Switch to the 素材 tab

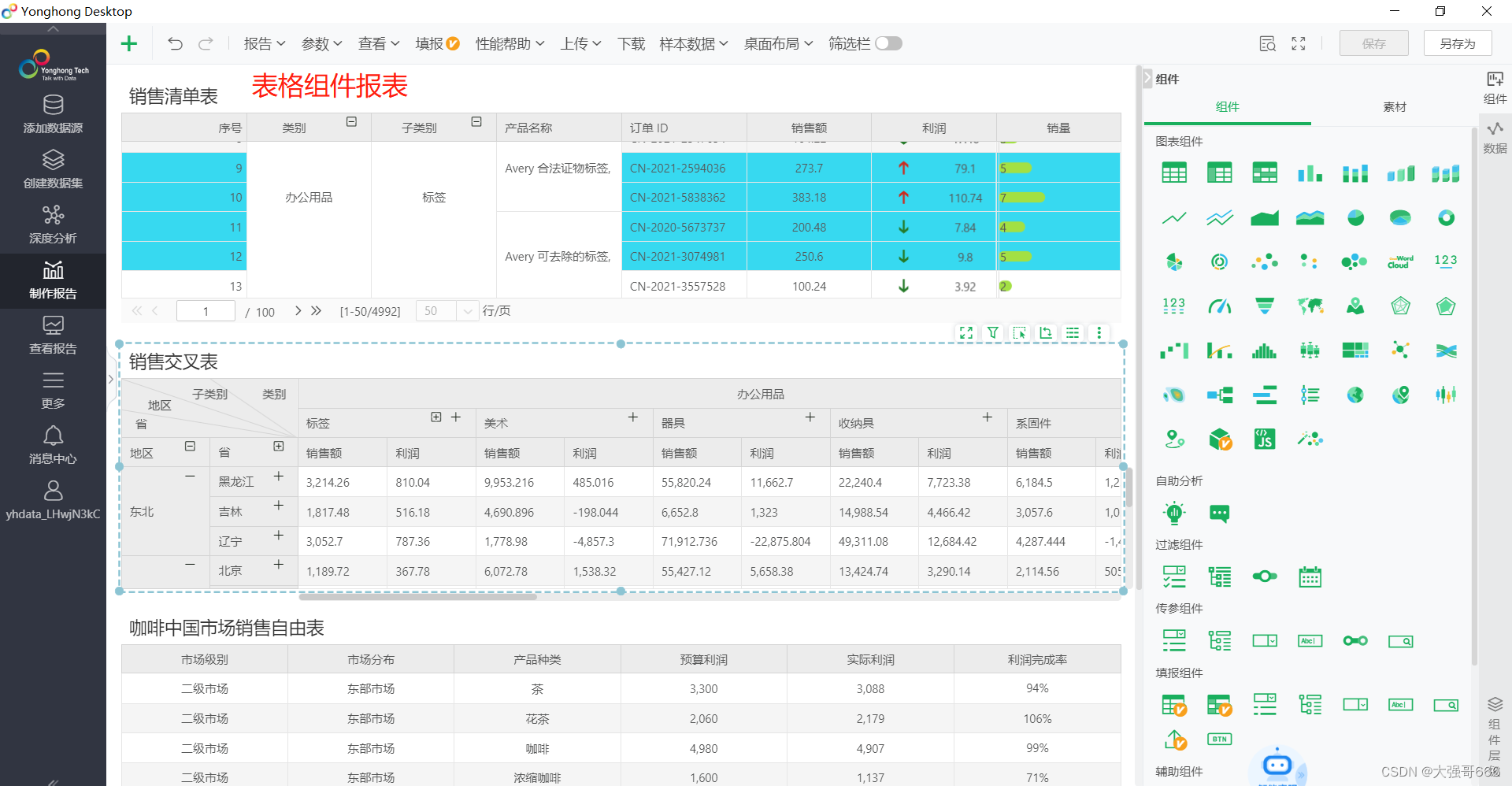pyautogui.click(x=1394, y=107)
